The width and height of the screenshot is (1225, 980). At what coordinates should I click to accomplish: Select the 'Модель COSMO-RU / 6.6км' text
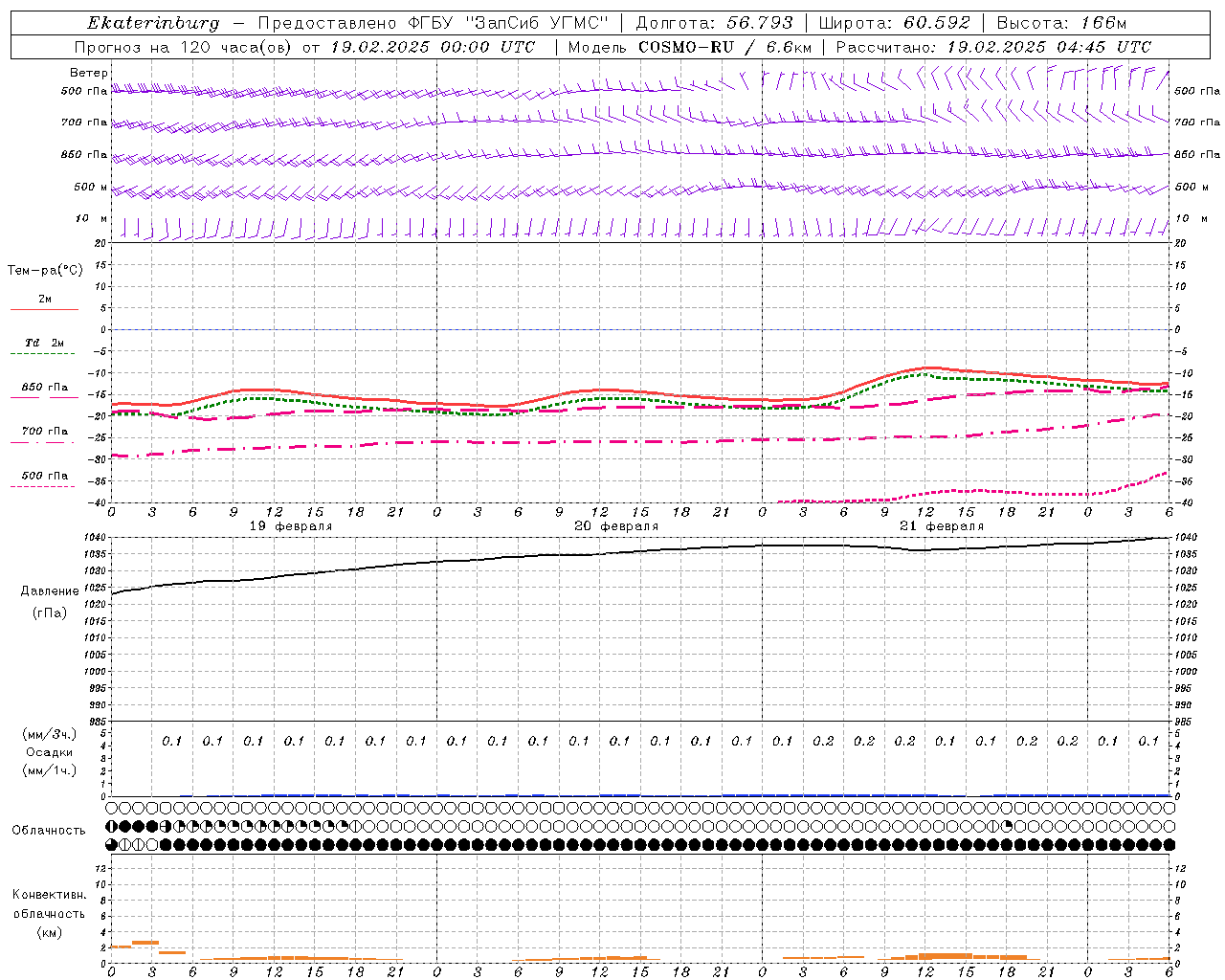pyautogui.click(x=689, y=47)
